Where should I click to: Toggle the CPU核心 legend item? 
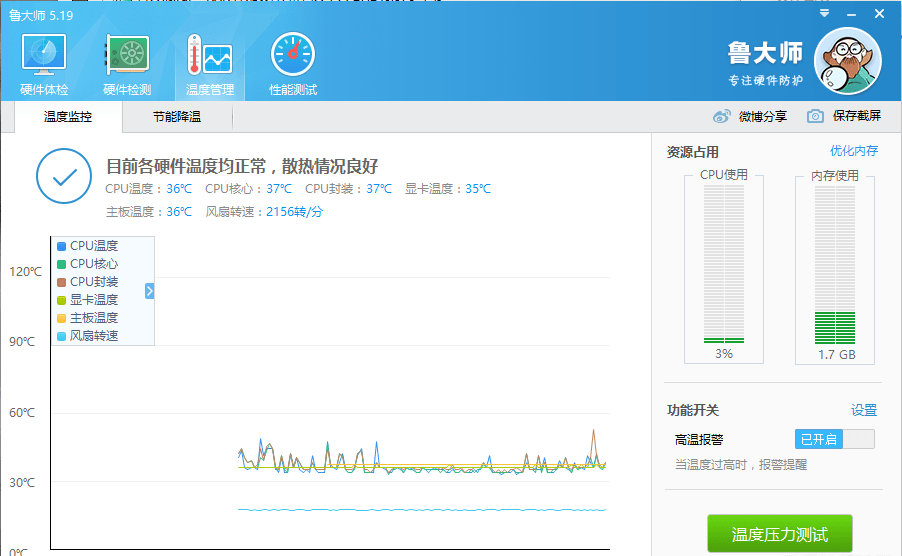(87, 264)
